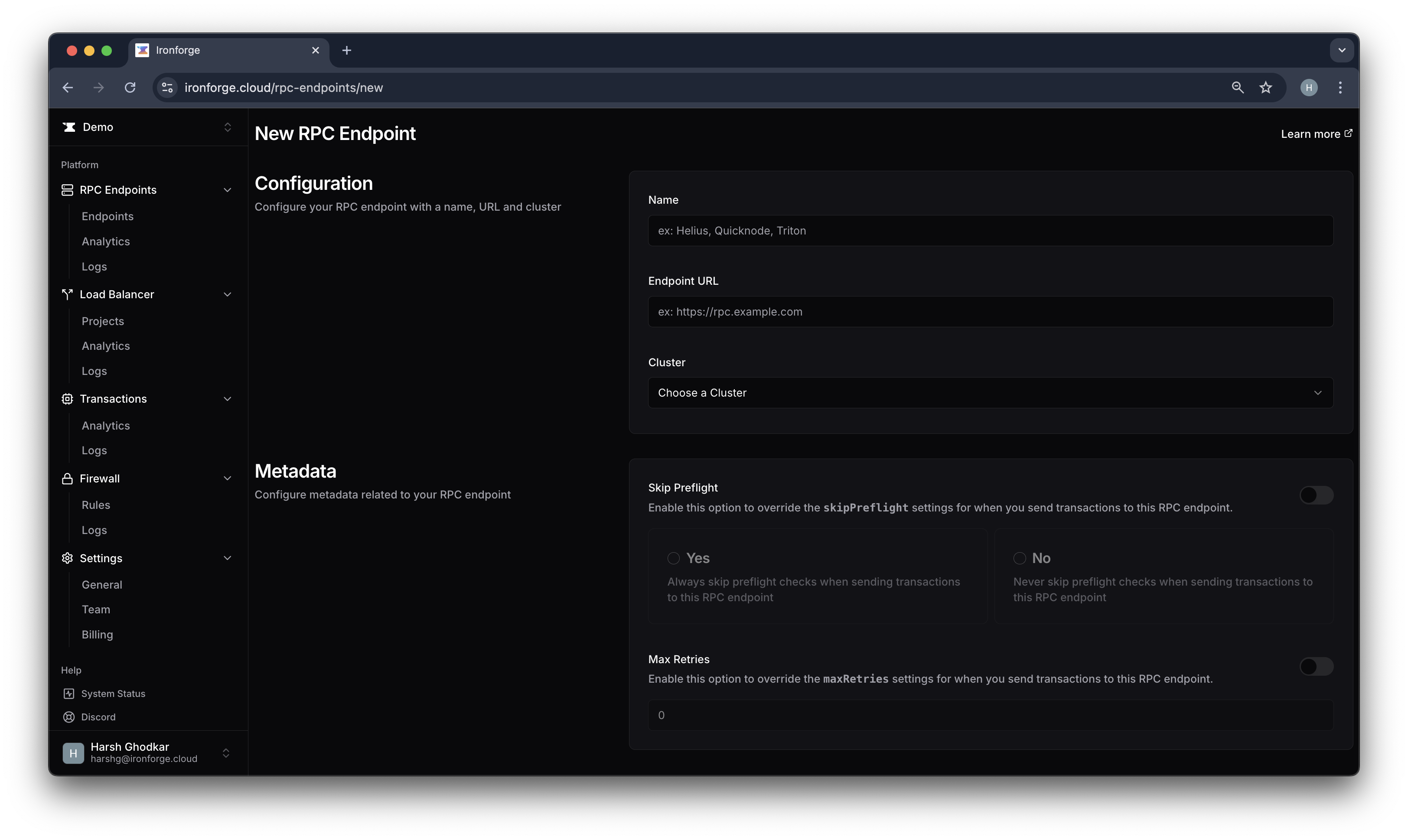Viewport: 1408px width, 840px height.
Task: Collapse the RPC Endpoints section
Action: (228, 189)
